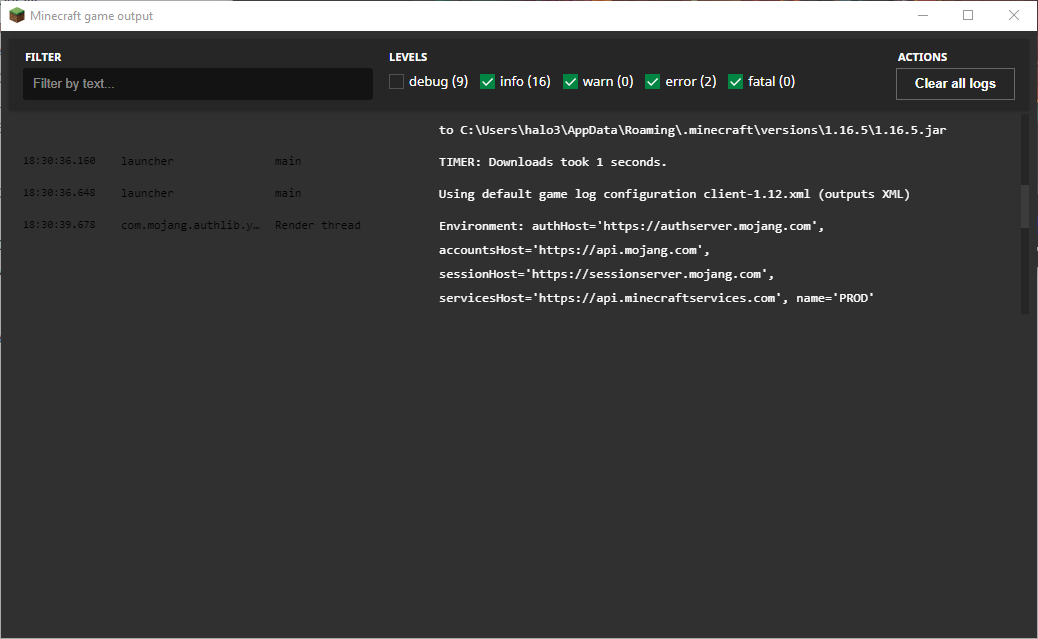Maximize the Minecraft game output window
Viewport: 1038px width, 639px height.
tap(968, 16)
